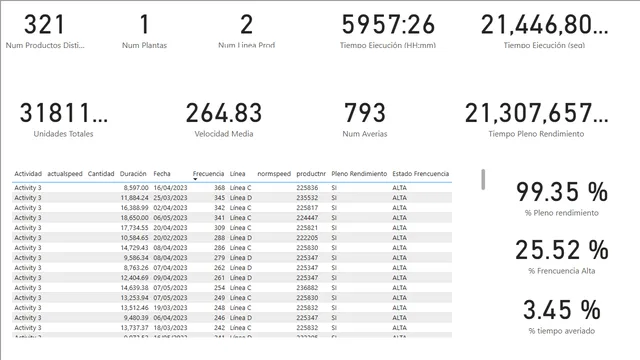
Task: Click the 5957:26 Tiempo Ejecución card
Action: pos(388,31)
